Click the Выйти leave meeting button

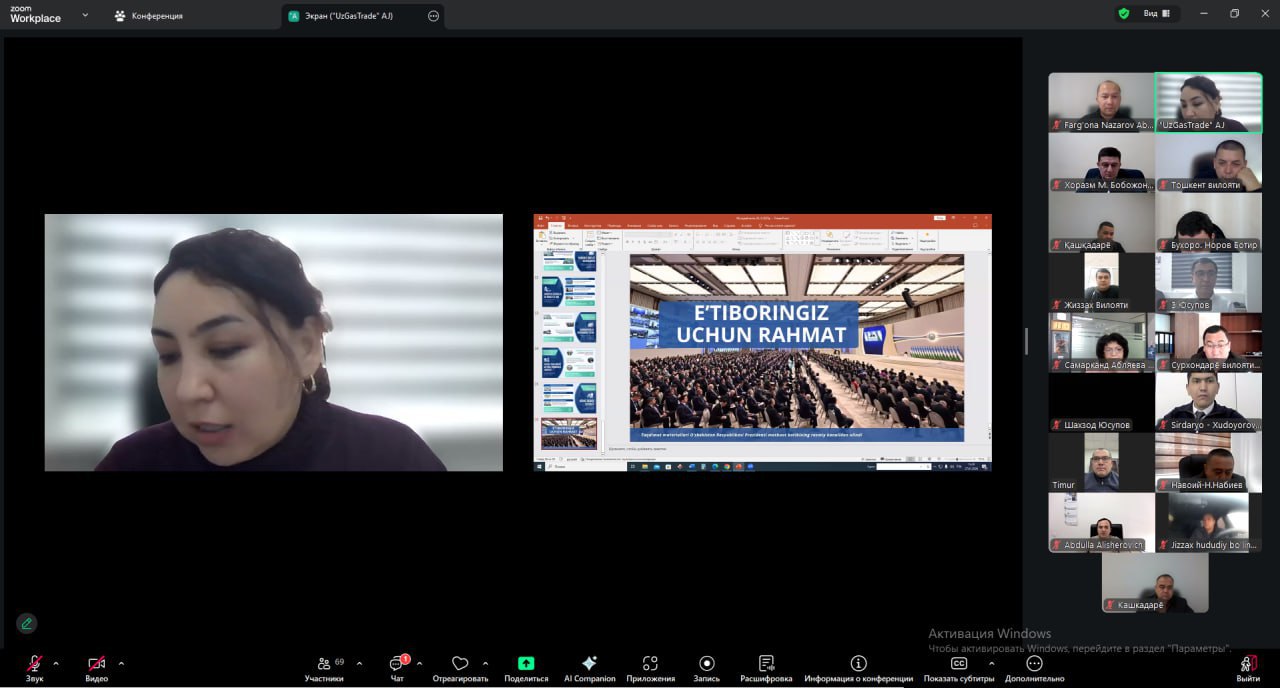pyautogui.click(x=1247, y=665)
